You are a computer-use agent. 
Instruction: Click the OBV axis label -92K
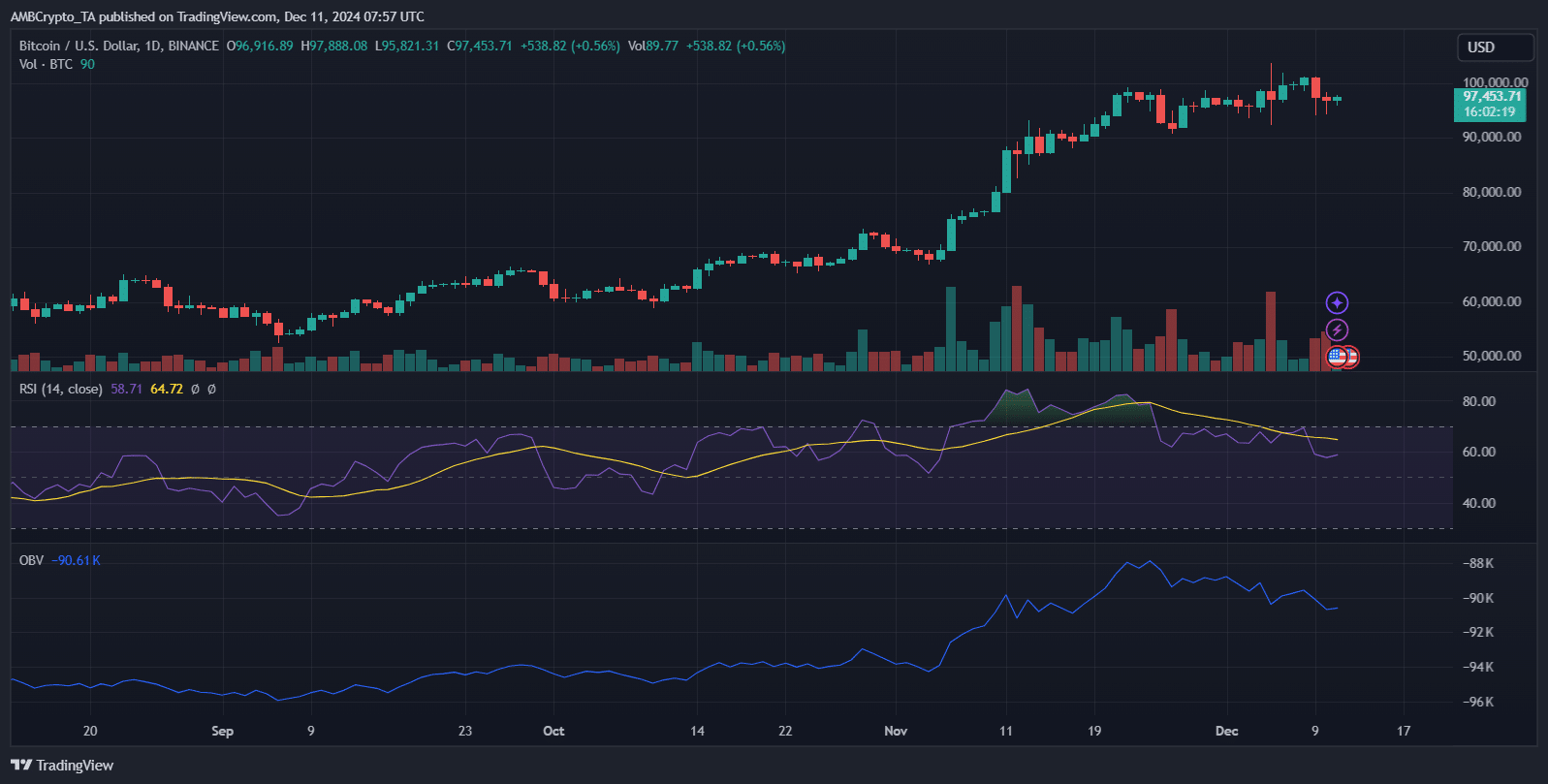click(1478, 632)
